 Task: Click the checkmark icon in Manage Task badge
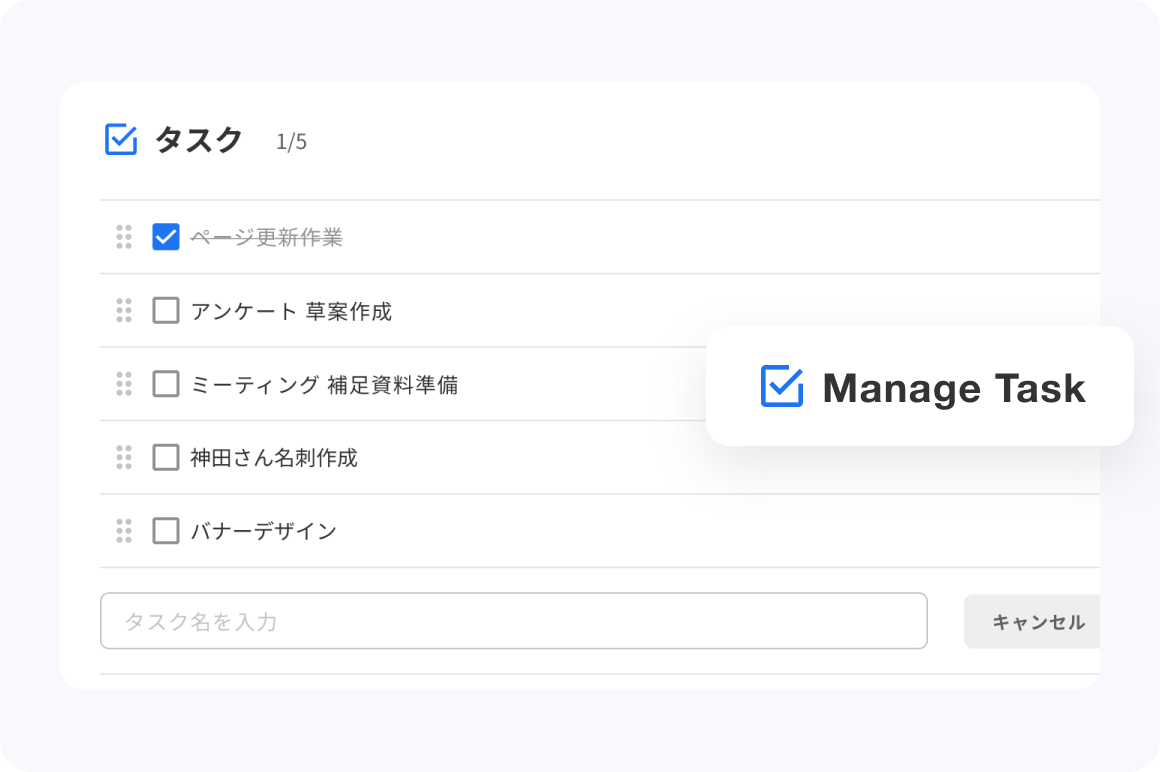[782, 387]
